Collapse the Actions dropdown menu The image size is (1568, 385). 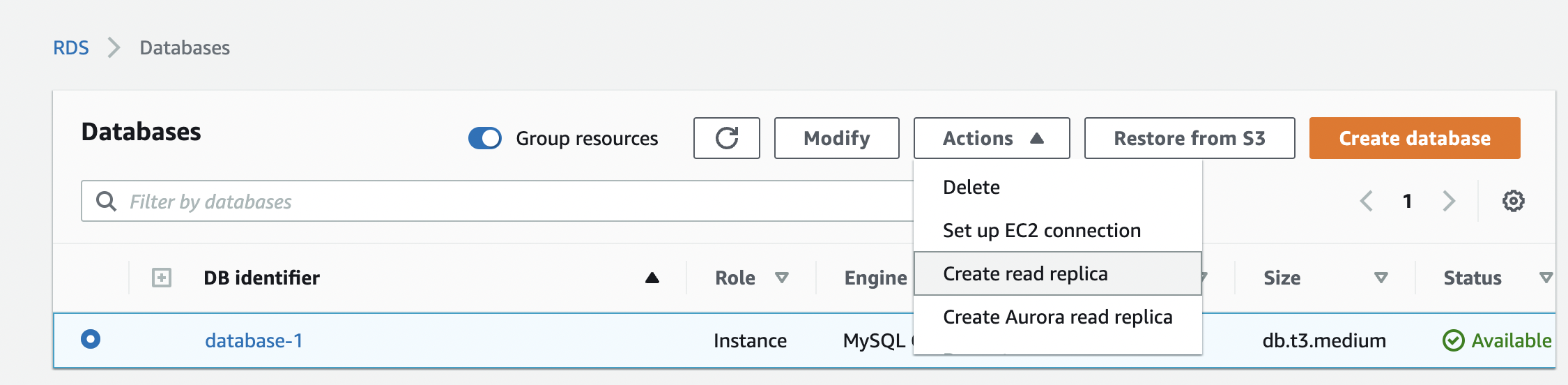click(991, 138)
